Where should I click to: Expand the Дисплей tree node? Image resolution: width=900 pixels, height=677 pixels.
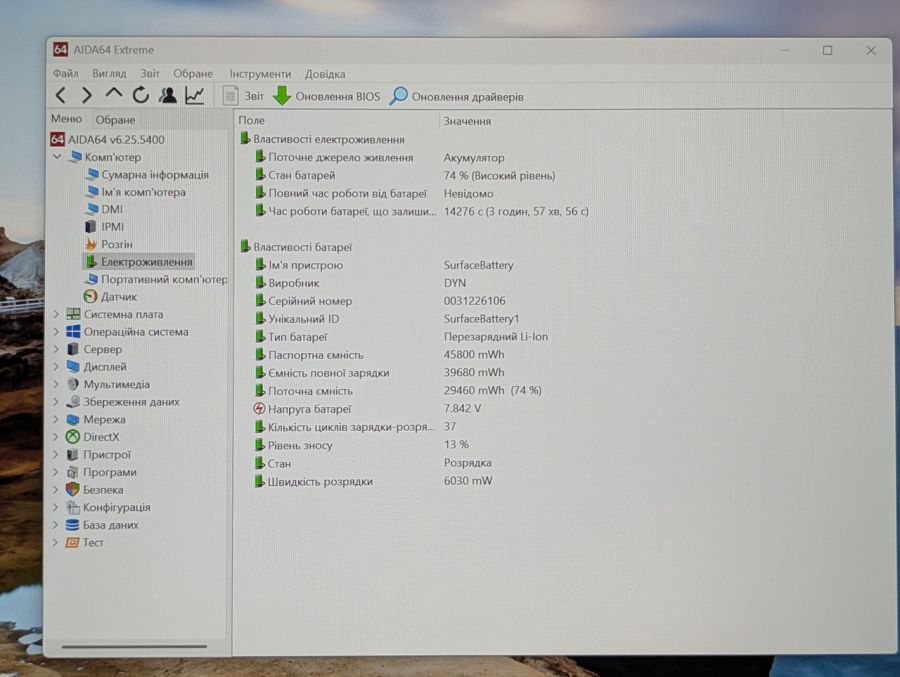coord(56,367)
